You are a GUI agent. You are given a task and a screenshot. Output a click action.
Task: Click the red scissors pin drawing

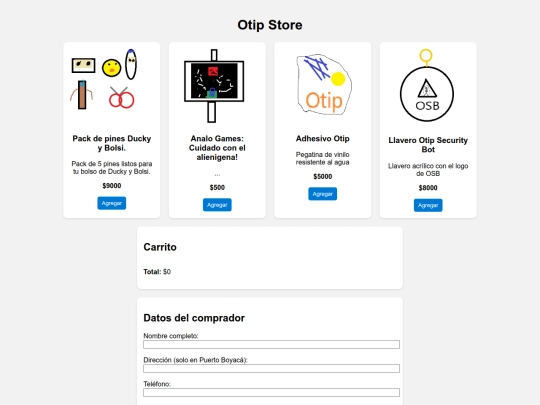(121, 97)
